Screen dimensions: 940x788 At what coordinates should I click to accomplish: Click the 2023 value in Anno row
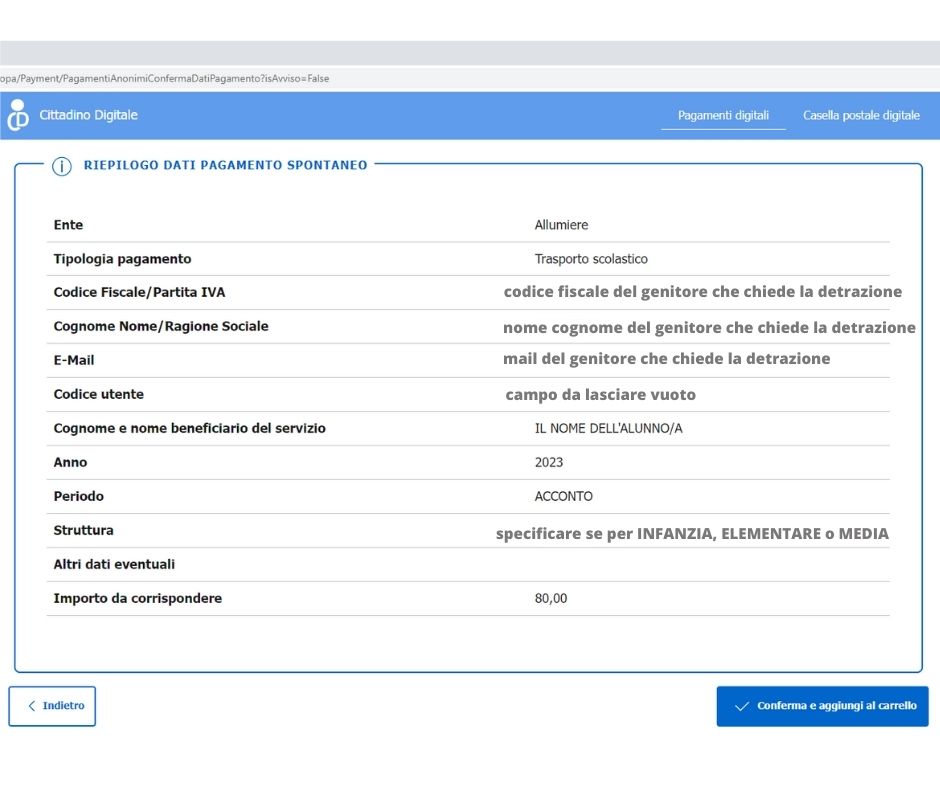[548, 463]
